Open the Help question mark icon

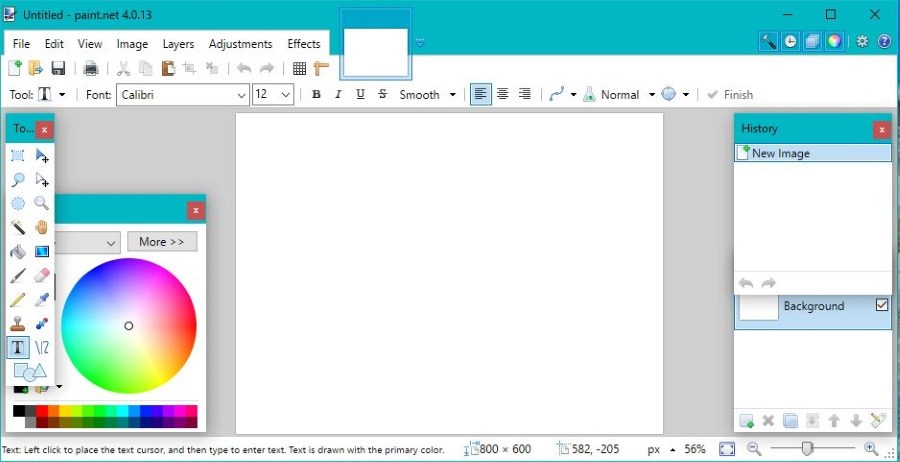pos(885,41)
